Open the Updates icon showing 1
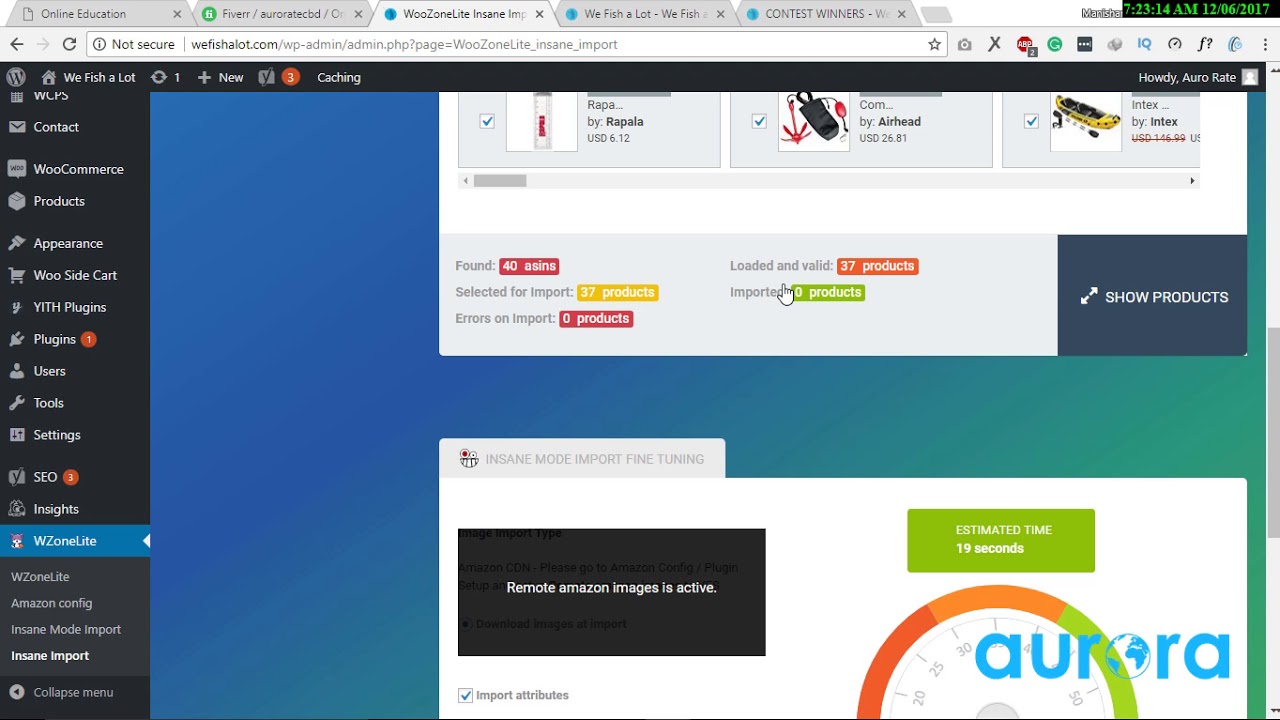1280x720 pixels. click(x=165, y=77)
